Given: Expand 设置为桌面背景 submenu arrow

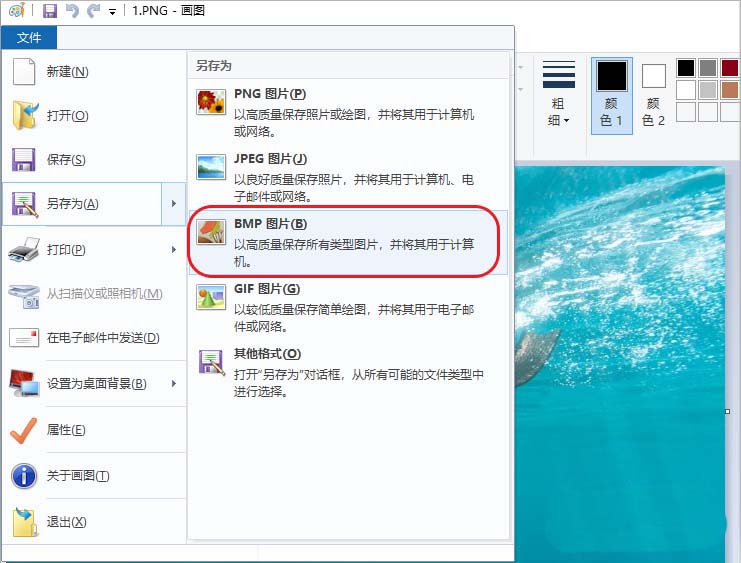Looking at the screenshot, I should (x=174, y=383).
